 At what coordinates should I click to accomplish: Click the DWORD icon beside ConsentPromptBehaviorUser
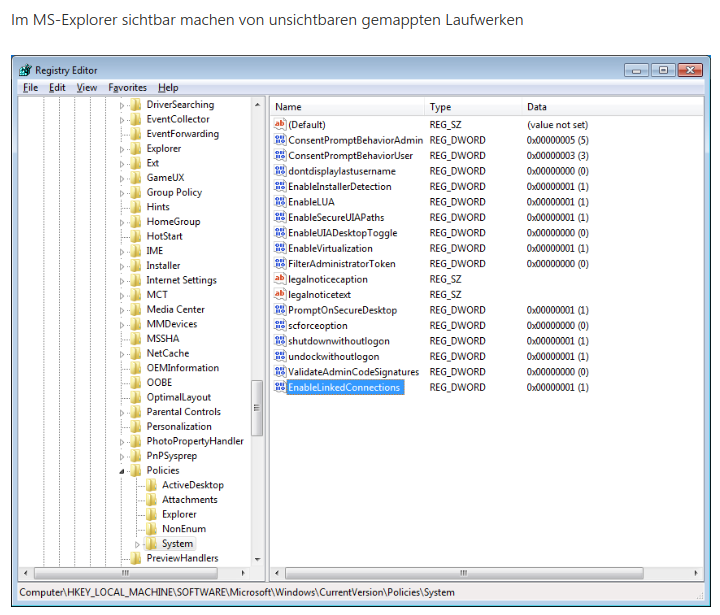tap(280, 155)
